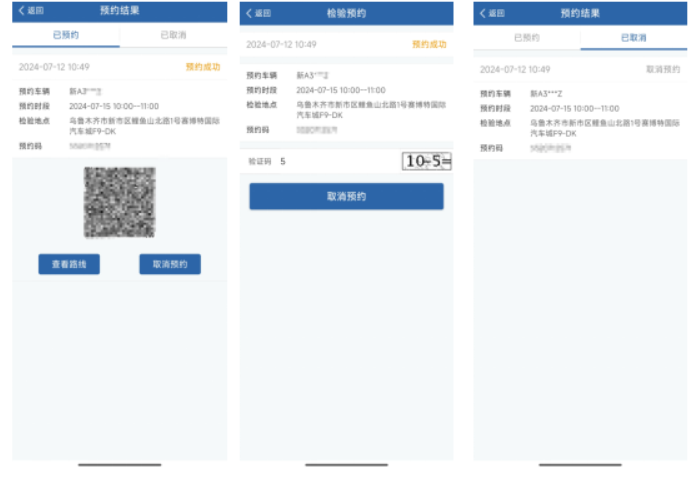The width and height of the screenshot is (695, 482).
Task: Click plate number 新A3***Z on right screen
Action: 547,94
